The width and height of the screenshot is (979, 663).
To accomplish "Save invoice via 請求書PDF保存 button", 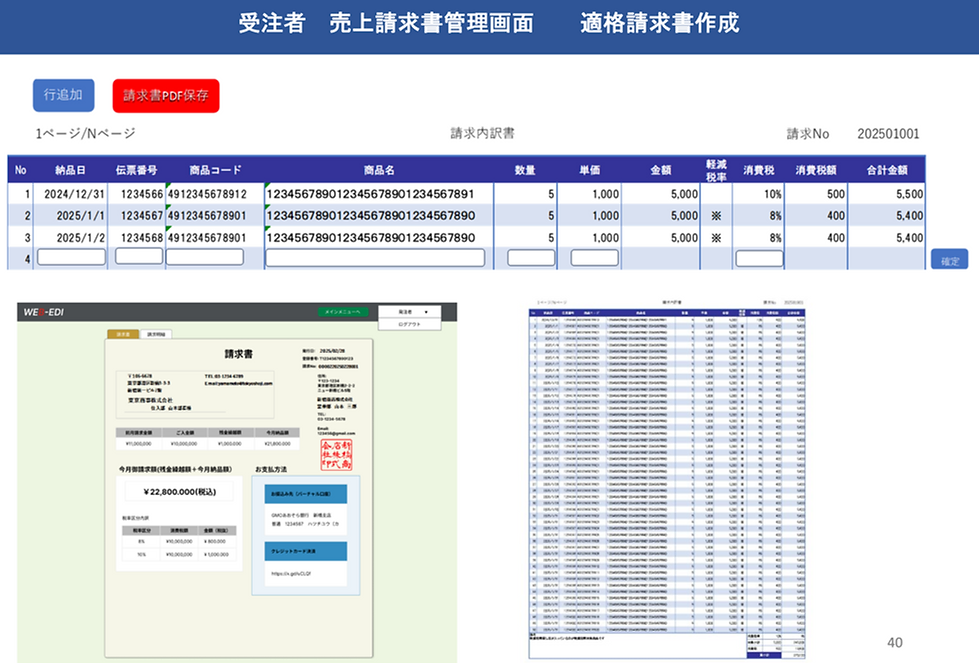I will pos(166,96).
